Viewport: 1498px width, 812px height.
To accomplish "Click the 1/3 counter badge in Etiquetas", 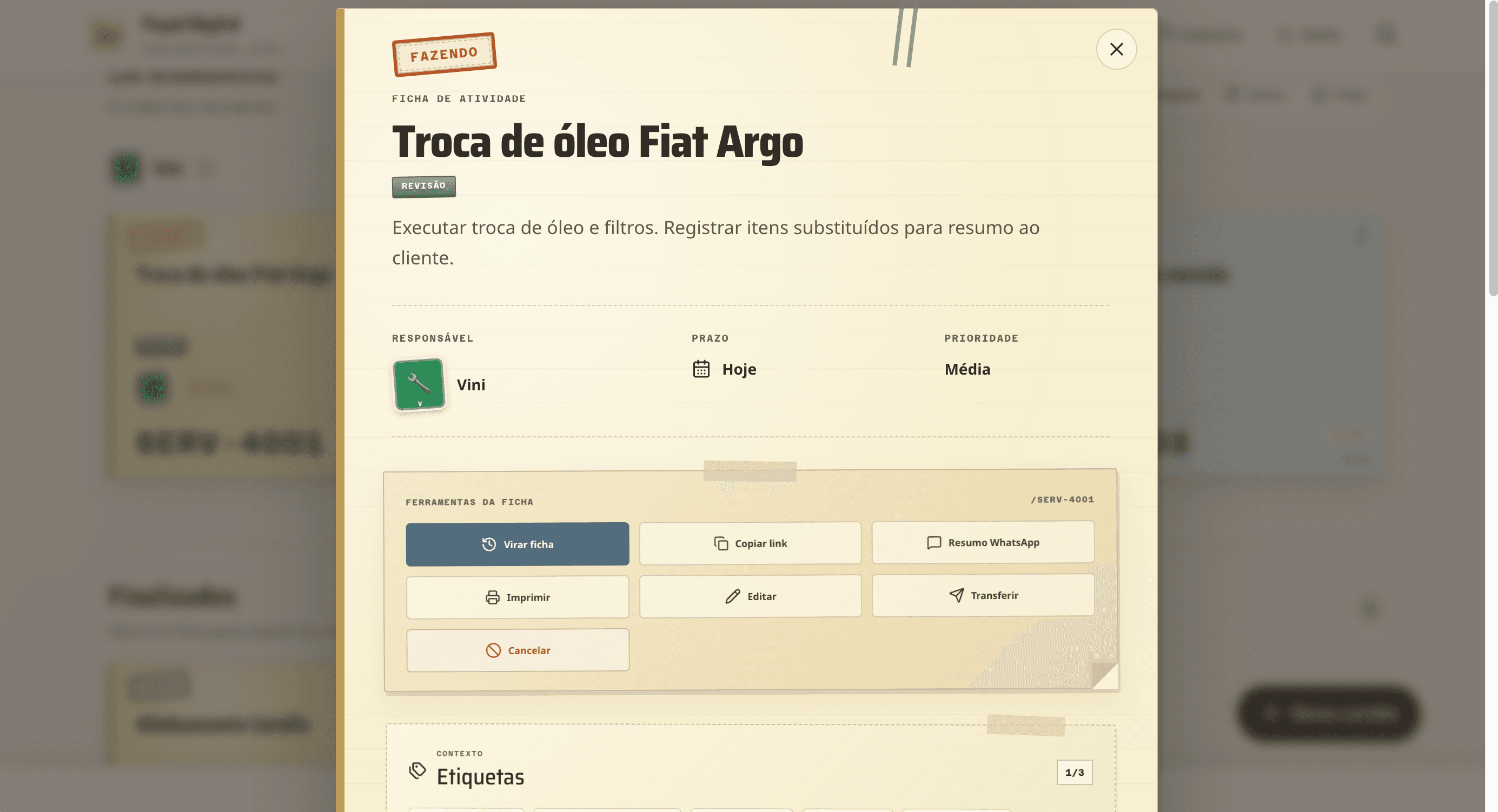I will (1074, 773).
